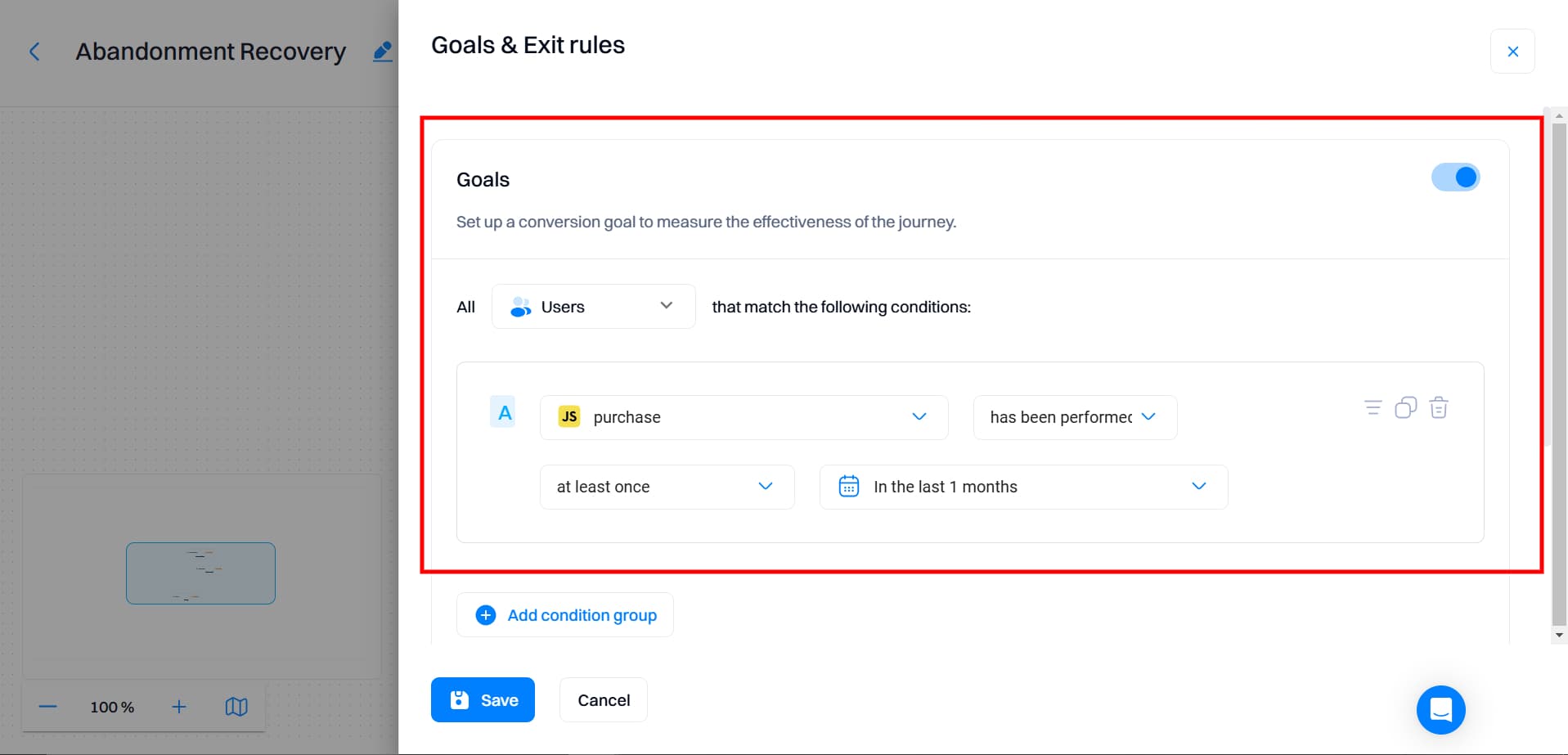The height and width of the screenshot is (755, 1568).
Task: Duplicate the purchase condition
Action: pos(1406,407)
